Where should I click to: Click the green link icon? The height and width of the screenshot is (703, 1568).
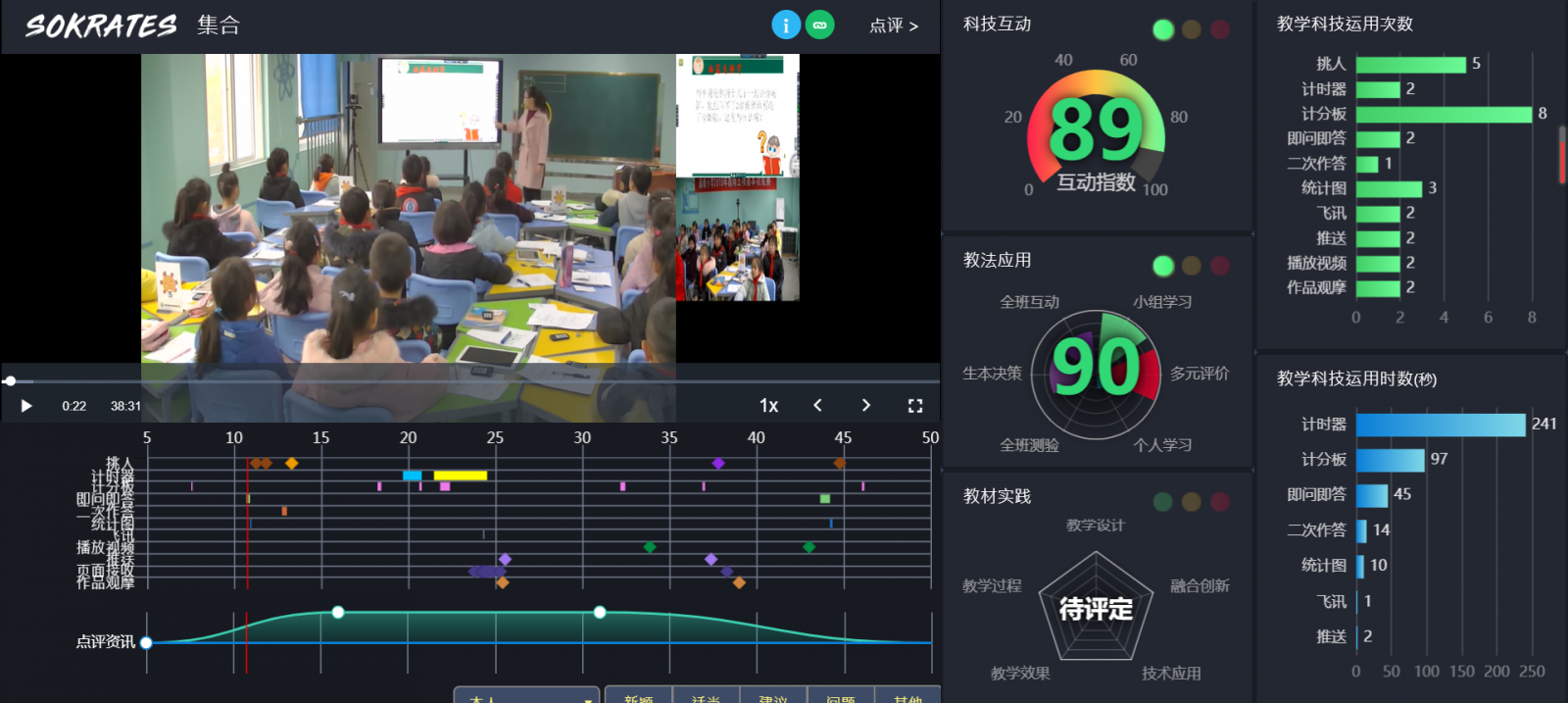point(819,25)
